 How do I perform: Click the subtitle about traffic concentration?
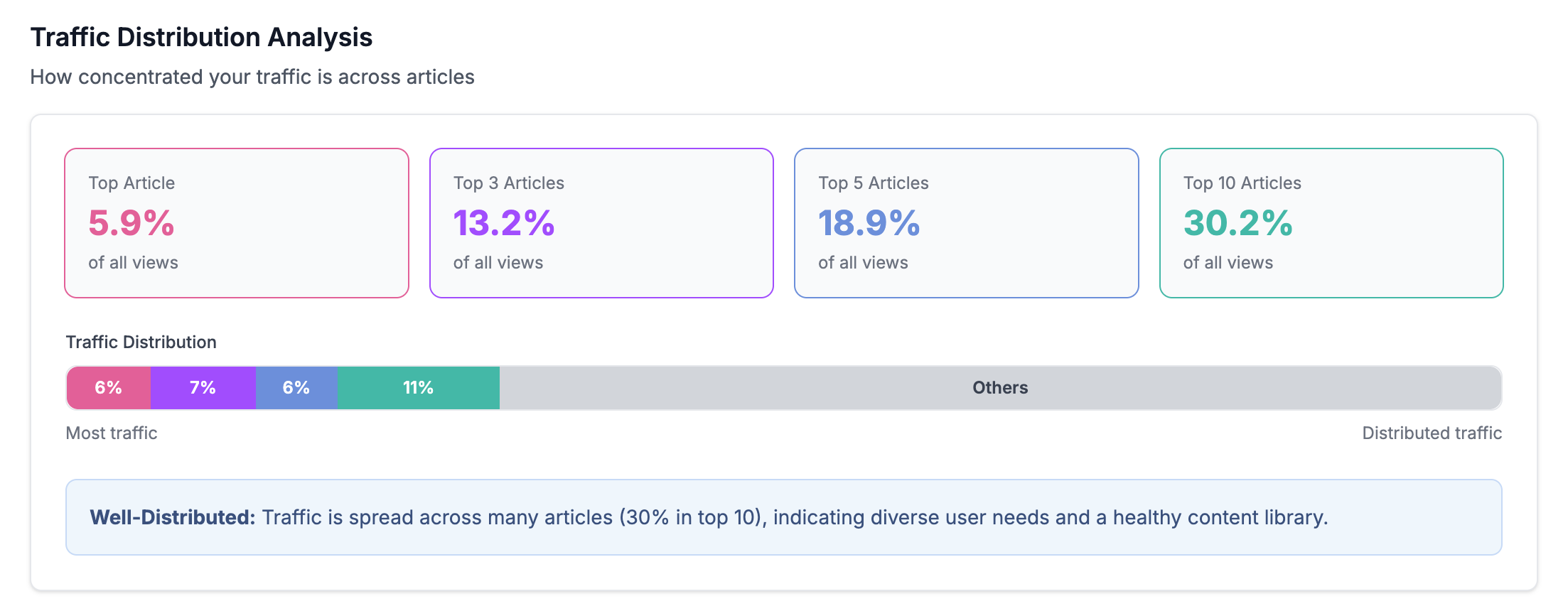click(x=252, y=77)
